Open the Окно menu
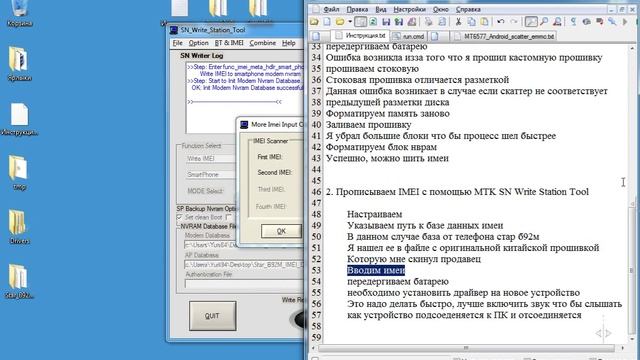Screen dimensions: 640x360 tap(441, 9)
